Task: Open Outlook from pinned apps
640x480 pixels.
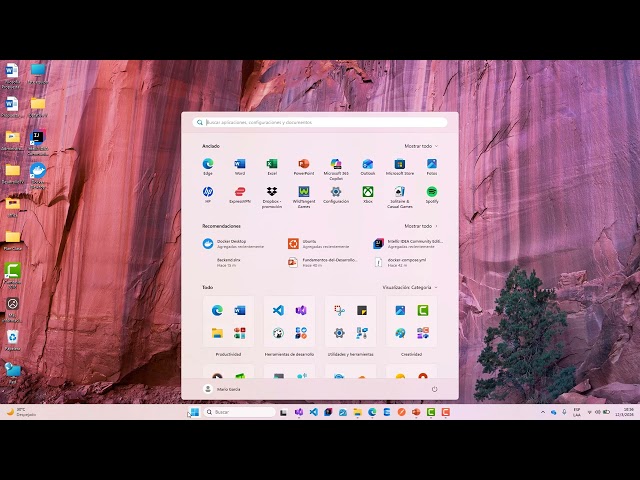Action: tap(368, 167)
